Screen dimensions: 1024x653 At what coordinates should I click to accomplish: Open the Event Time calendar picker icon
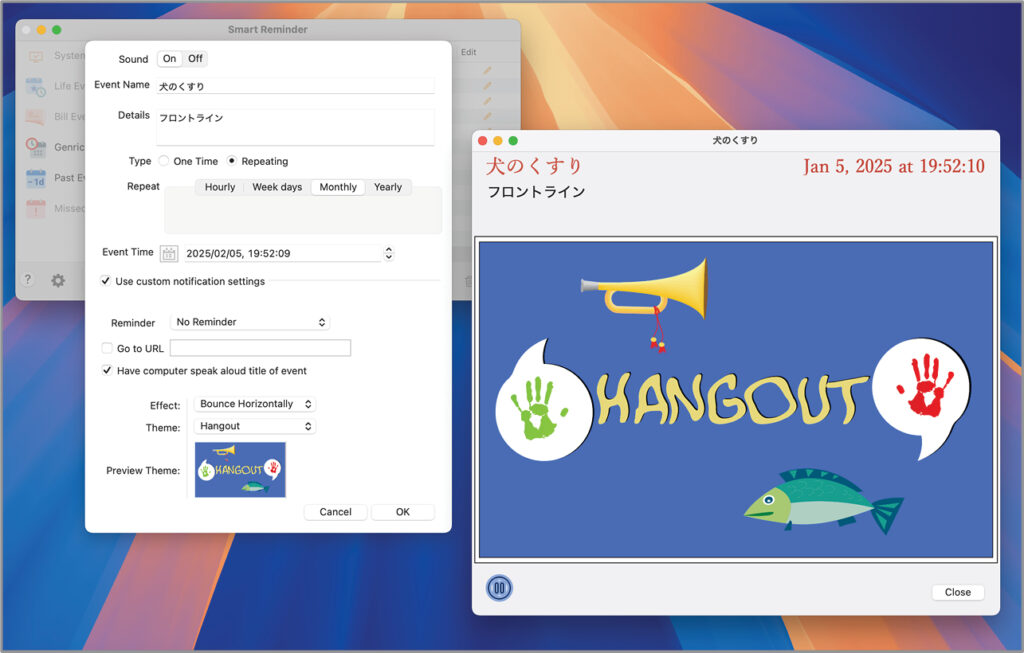(169, 253)
